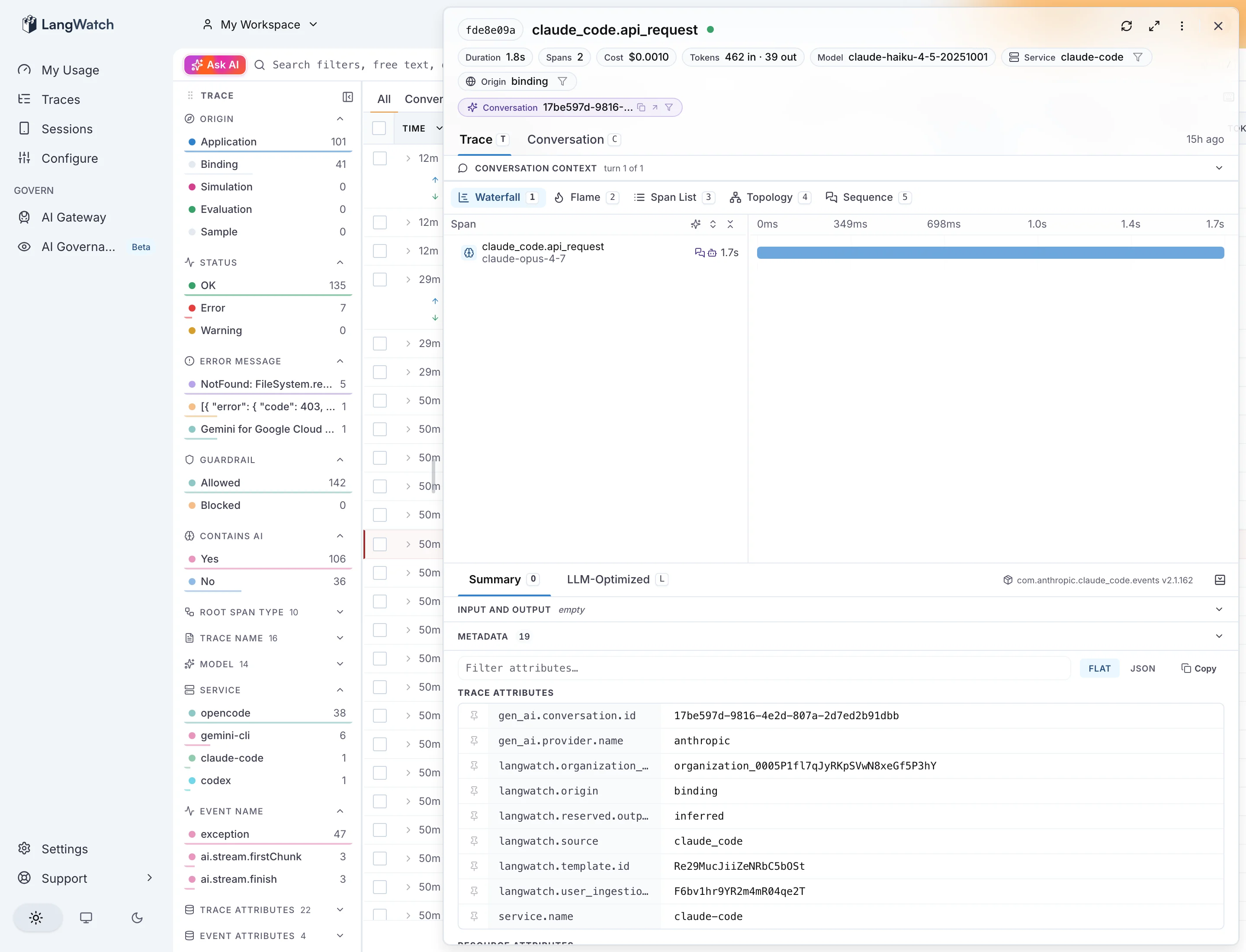Collapse the Error Message filter section
This screenshot has width=1246, height=952.
(x=340, y=361)
